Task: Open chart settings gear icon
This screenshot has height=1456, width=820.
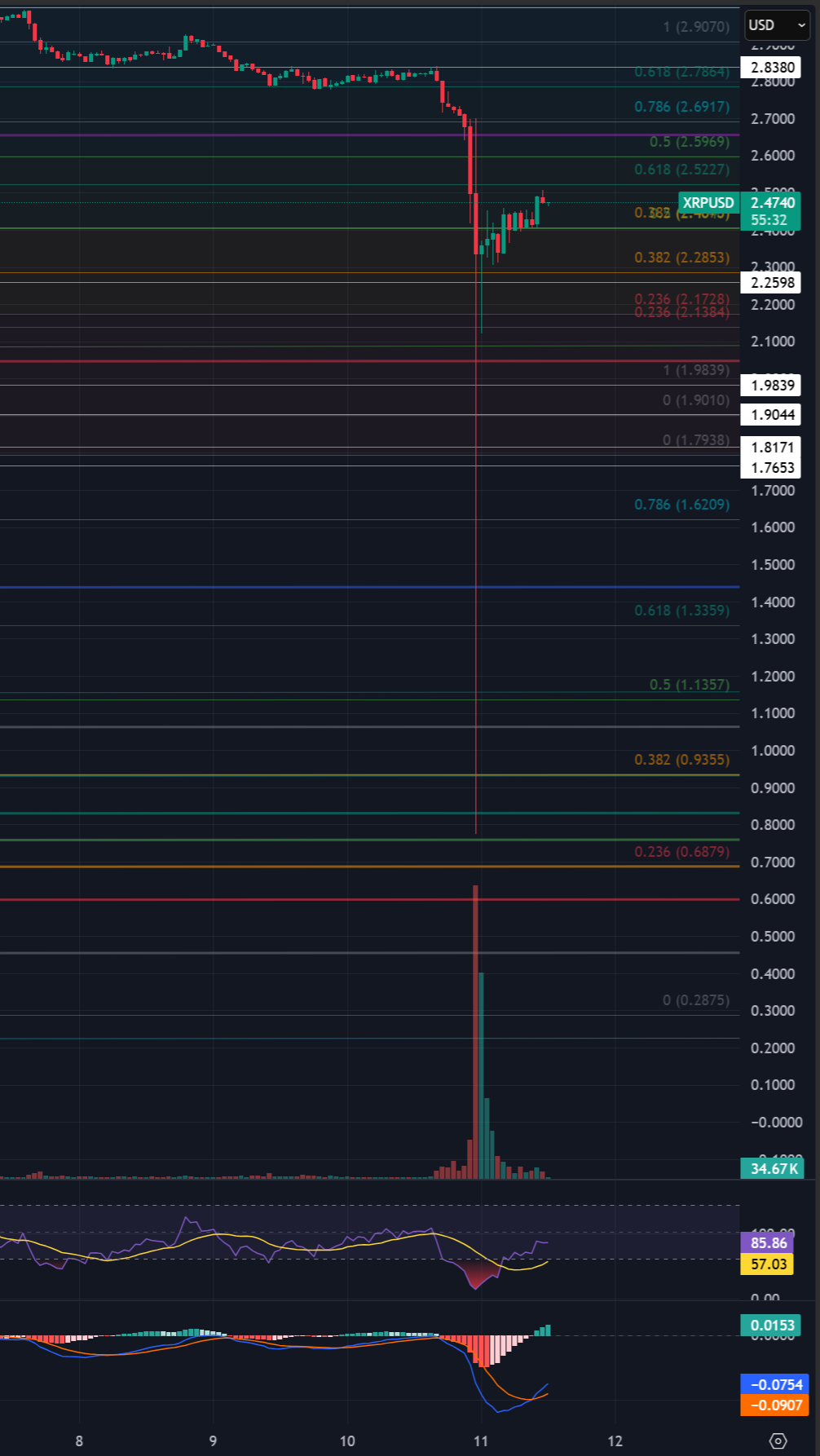Action: tap(778, 1441)
